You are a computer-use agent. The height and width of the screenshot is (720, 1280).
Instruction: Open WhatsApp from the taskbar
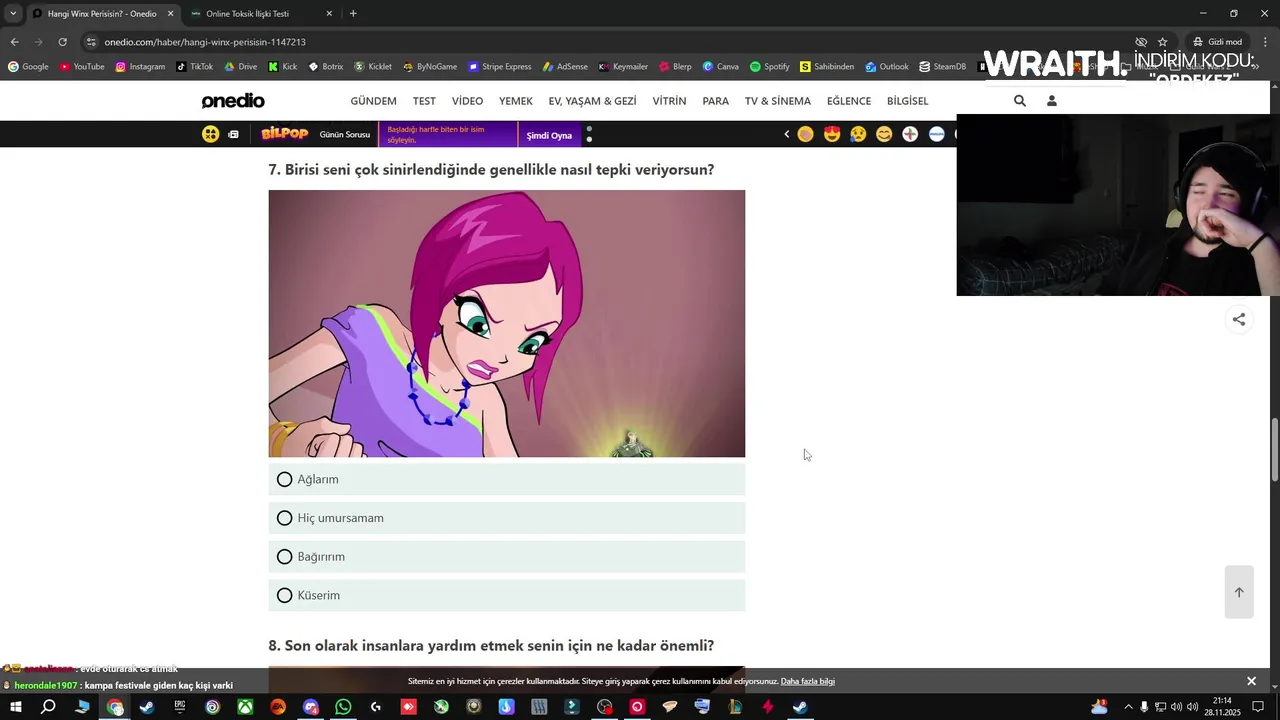click(x=343, y=707)
